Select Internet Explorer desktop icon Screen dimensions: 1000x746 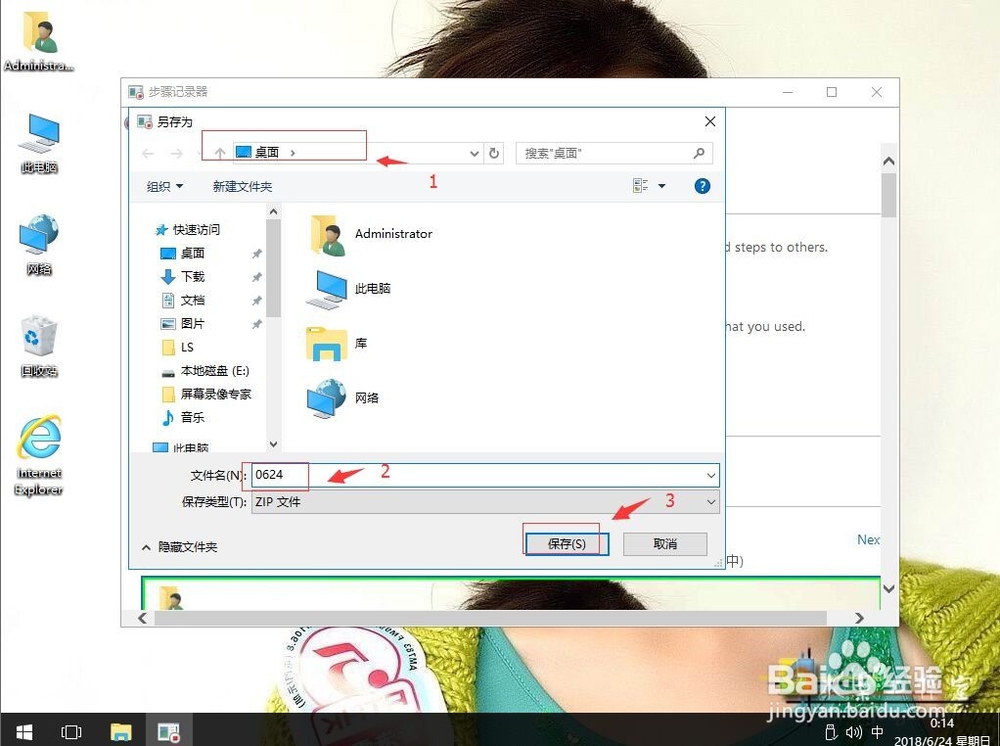[x=40, y=455]
